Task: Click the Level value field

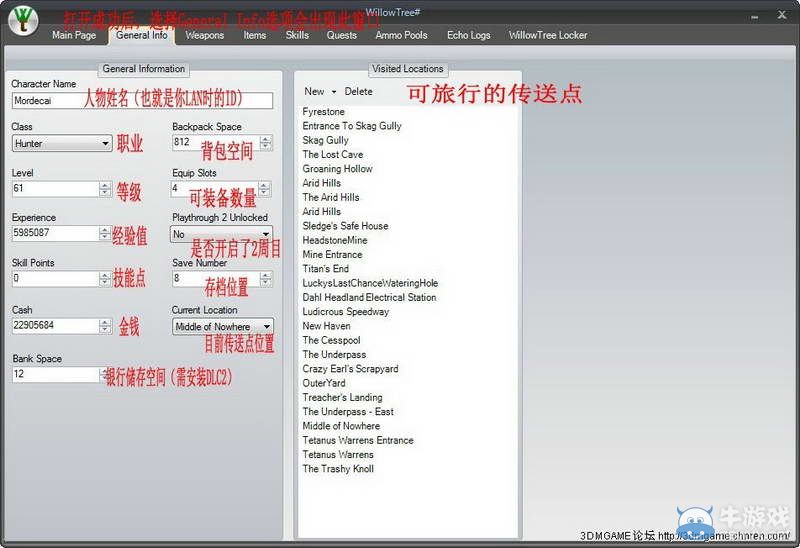Action: tap(56, 189)
